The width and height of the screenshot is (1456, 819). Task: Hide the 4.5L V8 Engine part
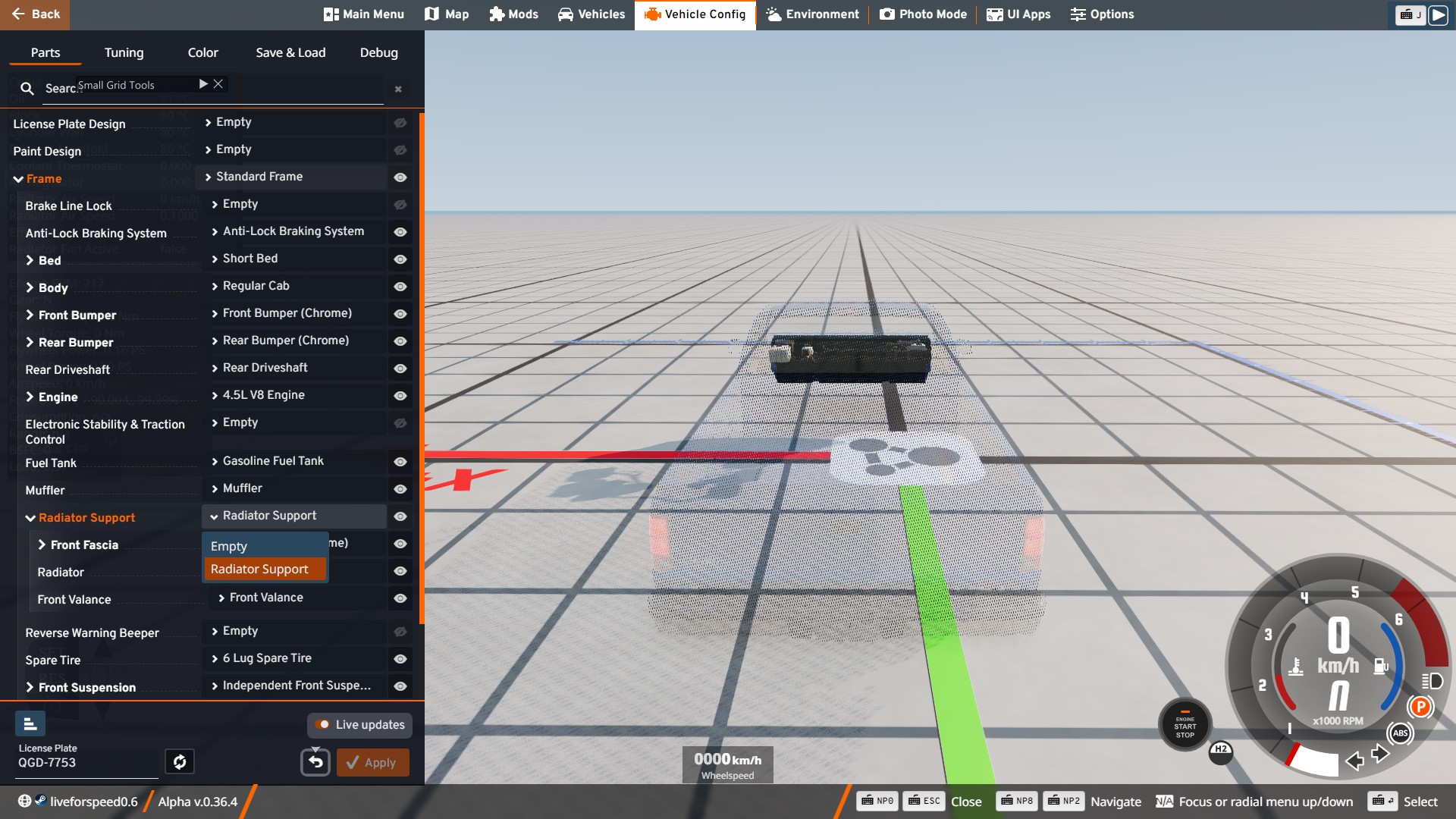click(400, 396)
